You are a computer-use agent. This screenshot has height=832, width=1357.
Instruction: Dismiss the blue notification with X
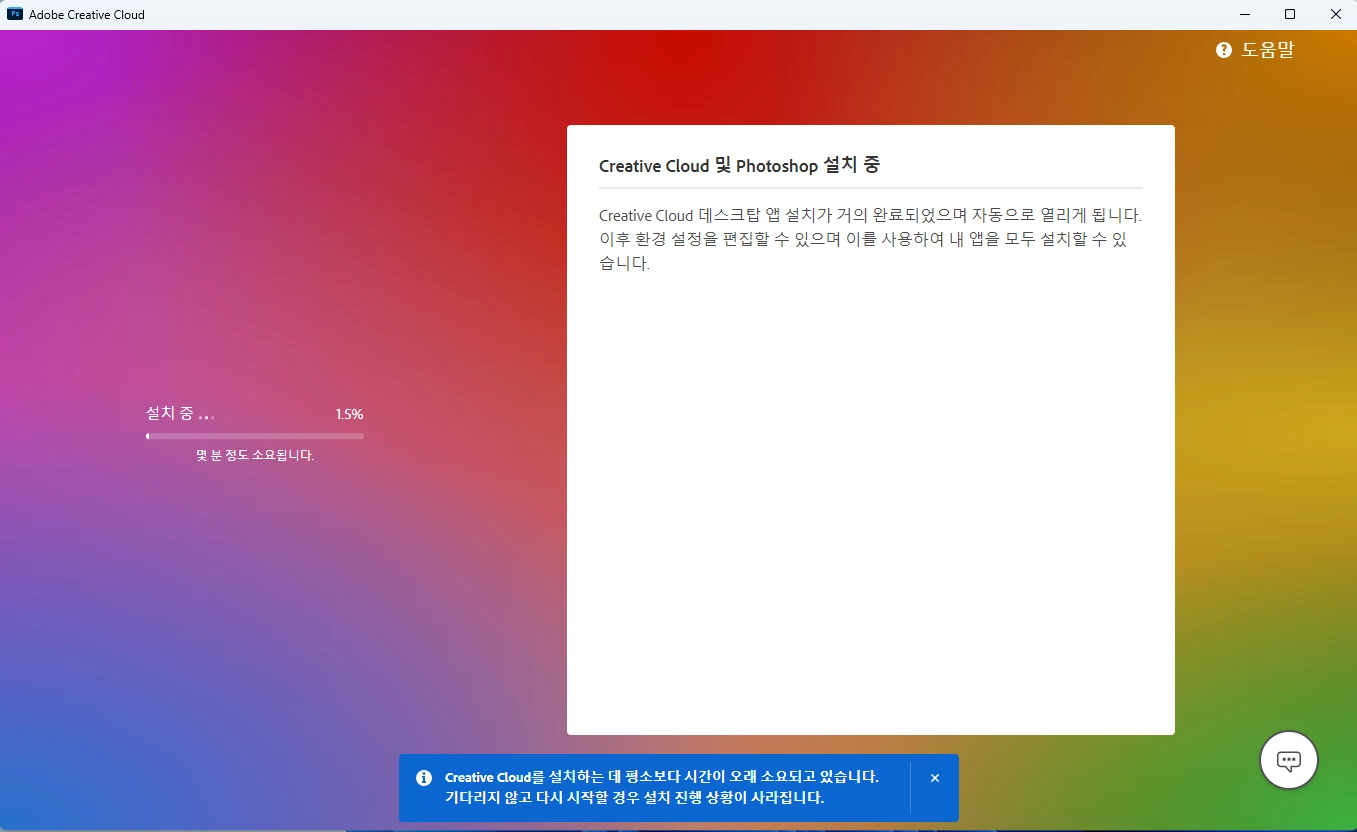point(935,778)
